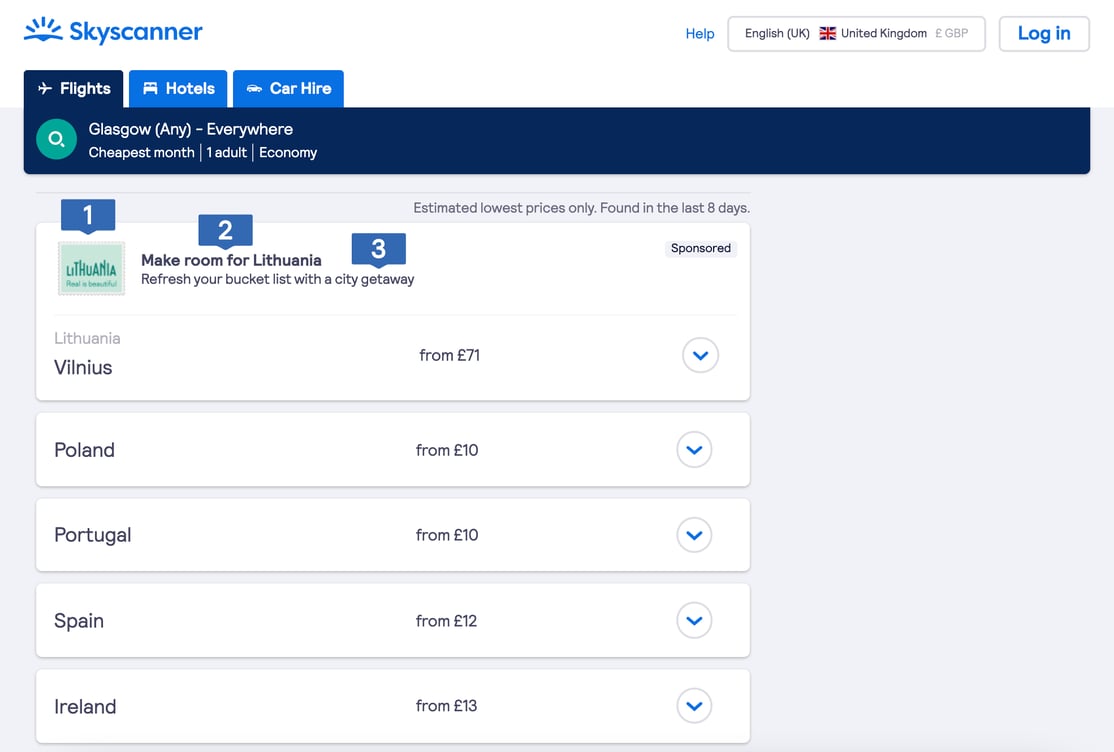The width and height of the screenshot is (1114, 752).
Task: Click the Skyscanner logo
Action: coord(113,31)
